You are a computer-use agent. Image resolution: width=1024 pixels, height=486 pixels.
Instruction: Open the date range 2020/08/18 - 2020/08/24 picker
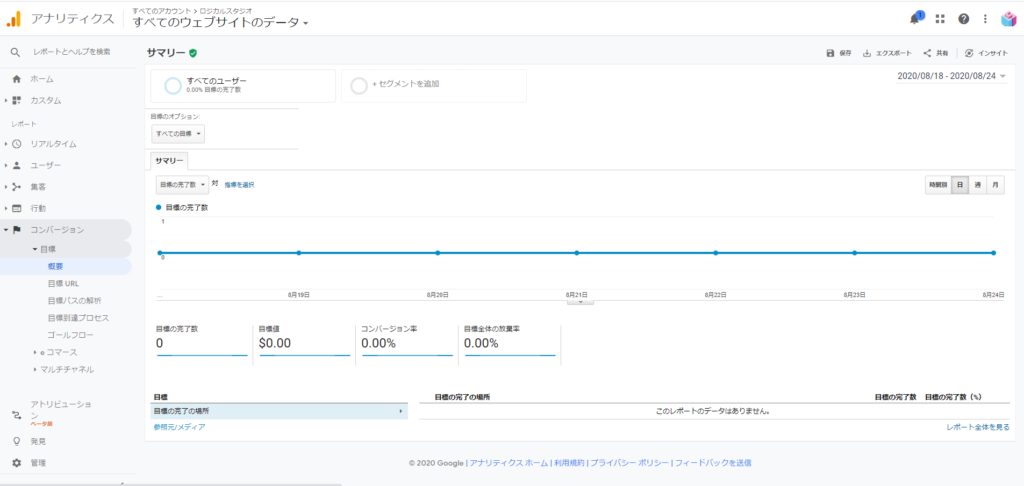click(x=952, y=76)
